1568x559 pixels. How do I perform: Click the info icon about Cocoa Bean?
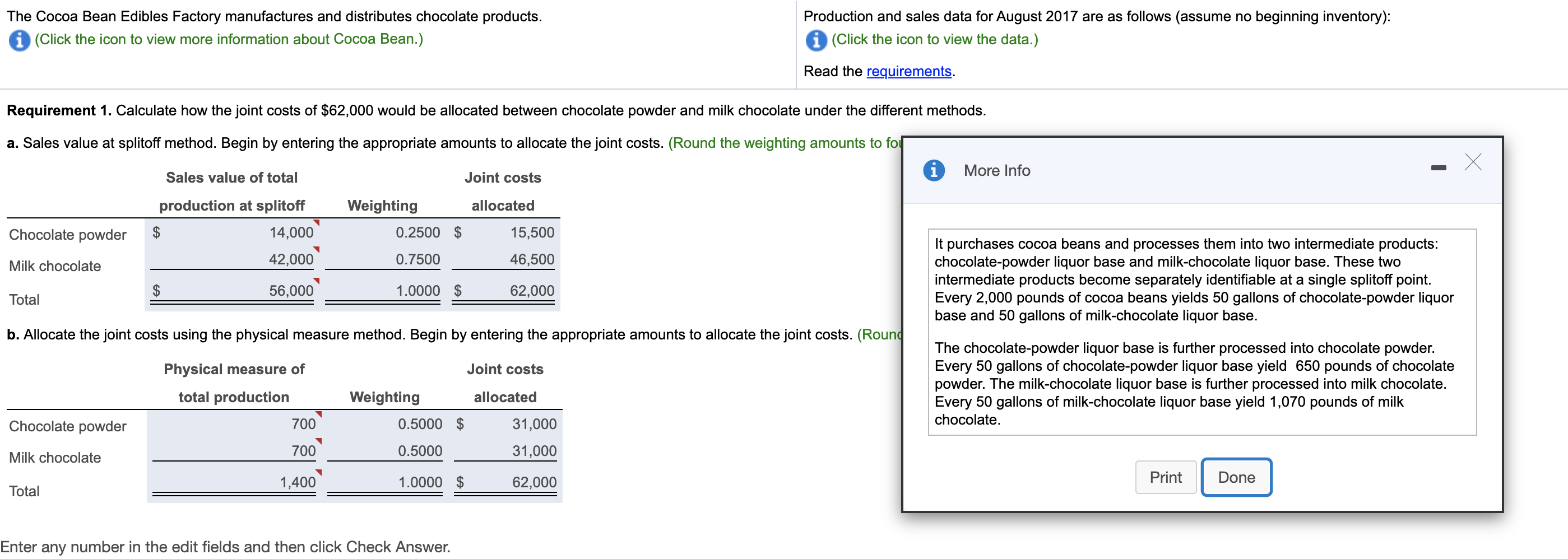(x=19, y=40)
